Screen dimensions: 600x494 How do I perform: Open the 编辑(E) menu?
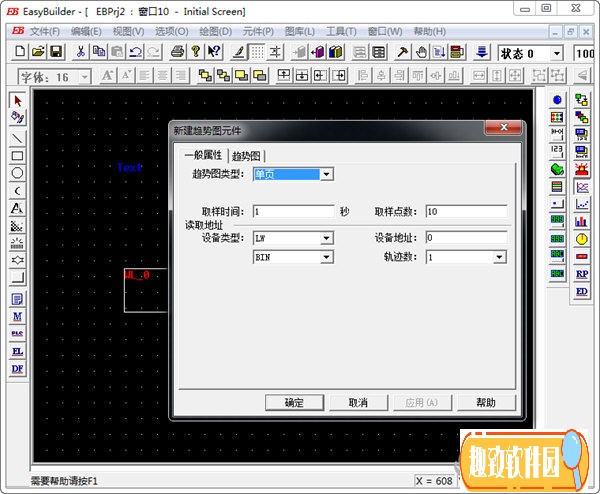pos(86,31)
